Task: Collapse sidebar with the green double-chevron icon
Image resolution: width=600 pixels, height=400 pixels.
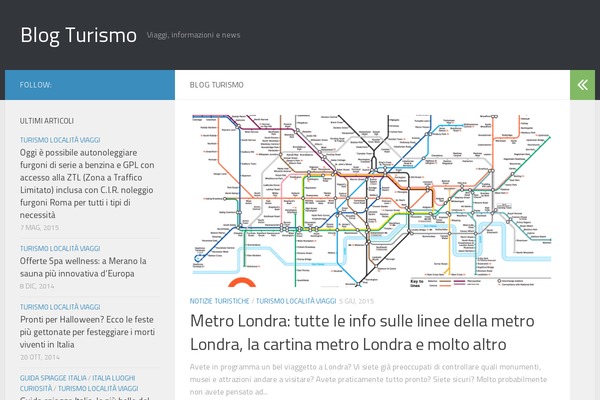Action: click(x=582, y=85)
